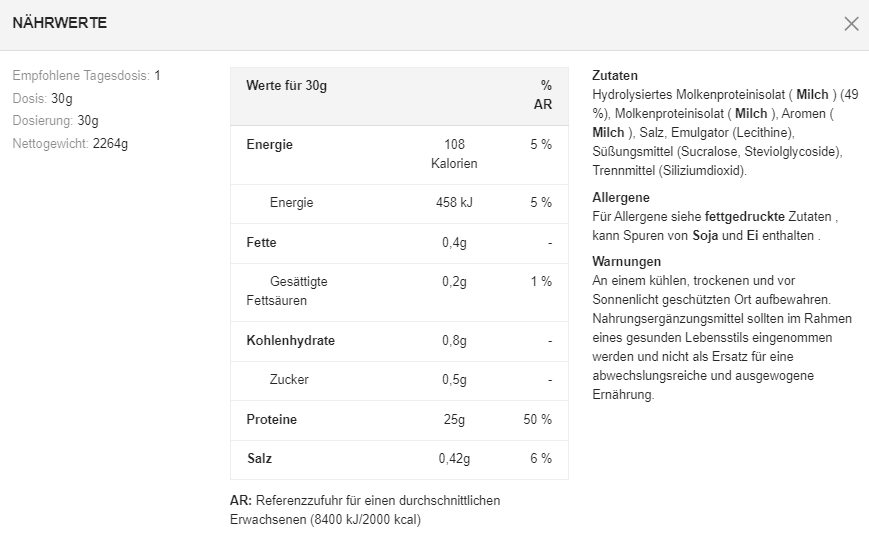Select the '458 kJ' energy value

[454, 203]
